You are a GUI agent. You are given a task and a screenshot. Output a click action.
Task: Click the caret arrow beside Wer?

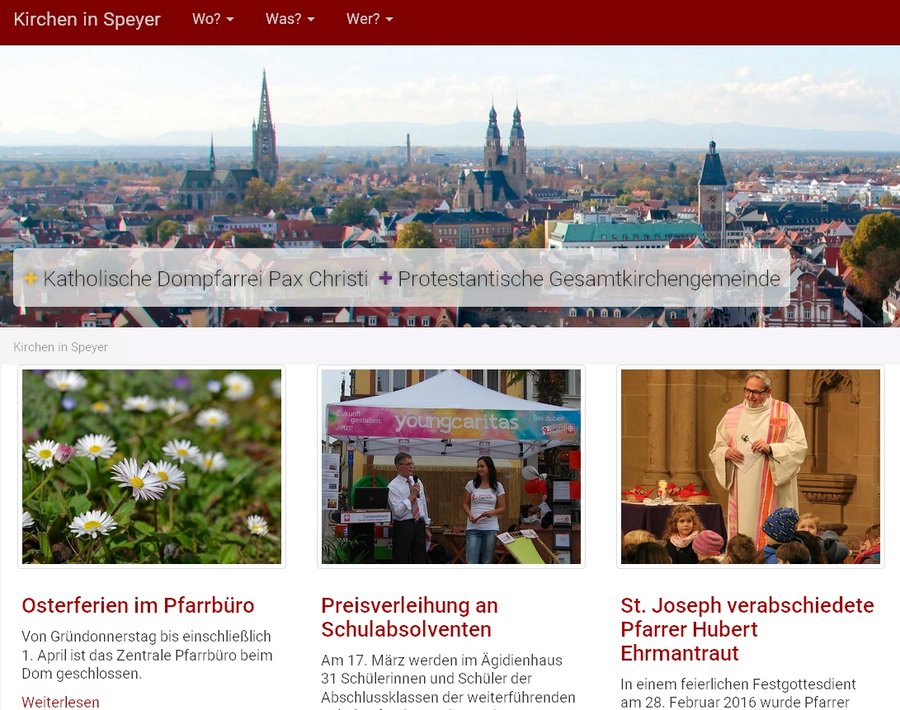click(x=389, y=20)
